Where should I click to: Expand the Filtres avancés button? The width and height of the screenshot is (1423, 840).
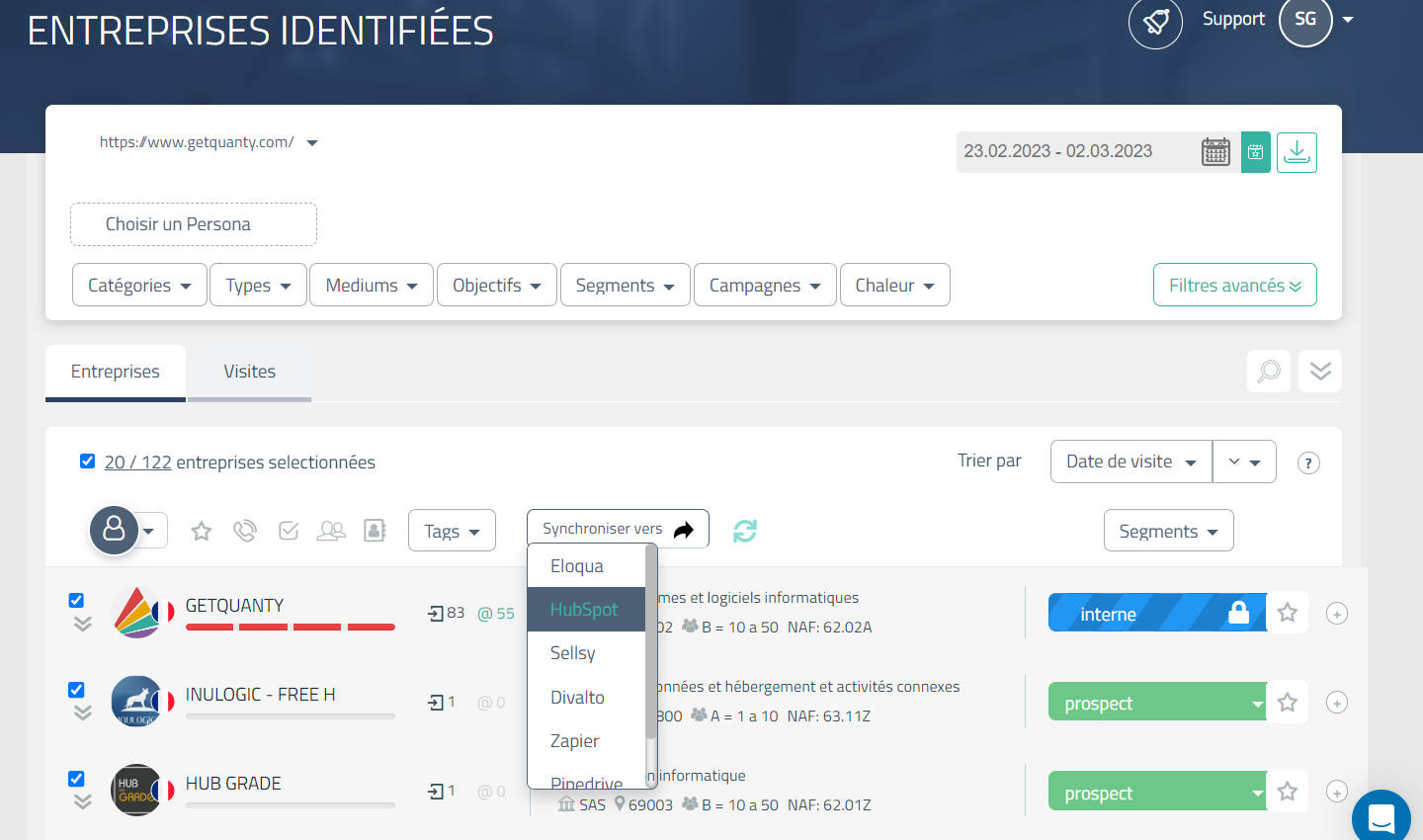point(1234,285)
